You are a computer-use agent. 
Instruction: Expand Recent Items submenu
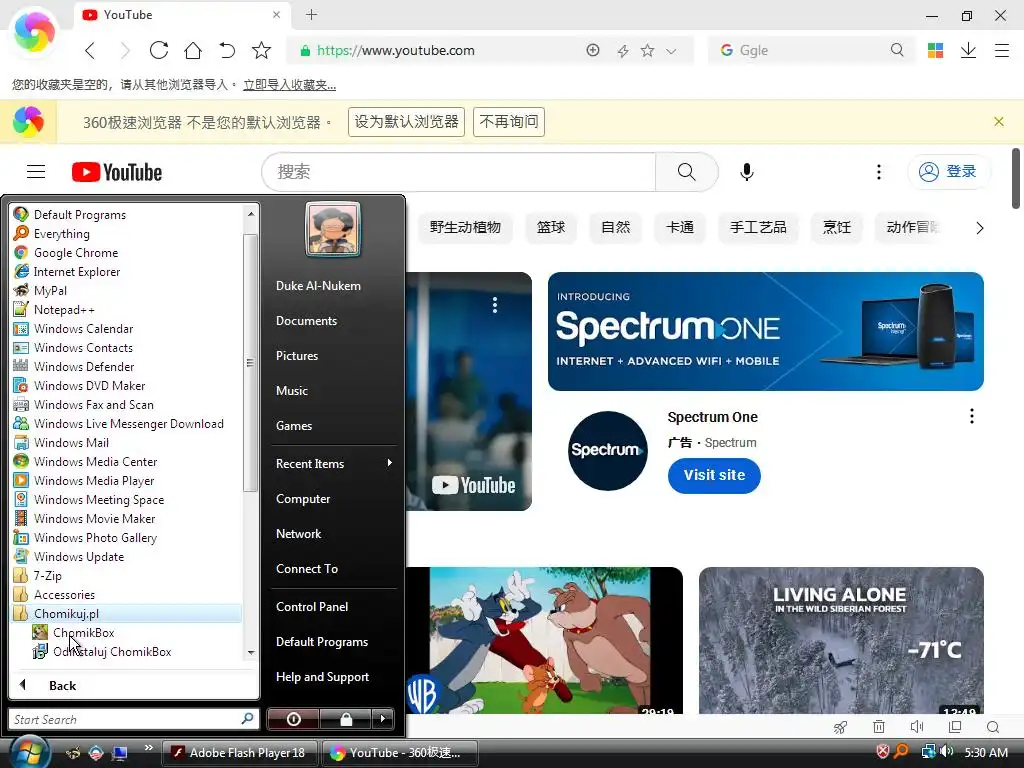point(334,464)
